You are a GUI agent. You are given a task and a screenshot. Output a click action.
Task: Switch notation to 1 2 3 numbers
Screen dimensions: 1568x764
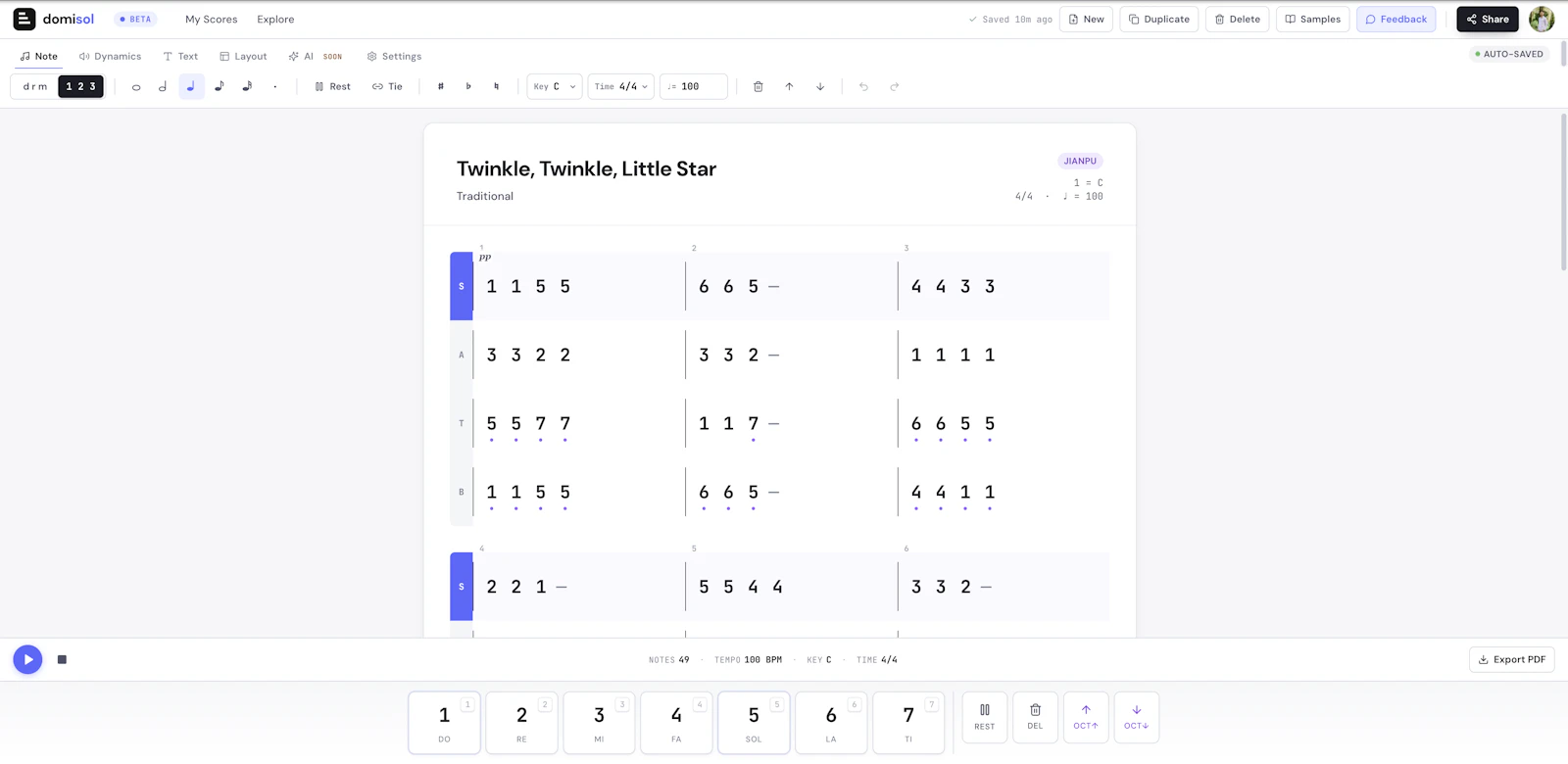pyautogui.click(x=80, y=86)
